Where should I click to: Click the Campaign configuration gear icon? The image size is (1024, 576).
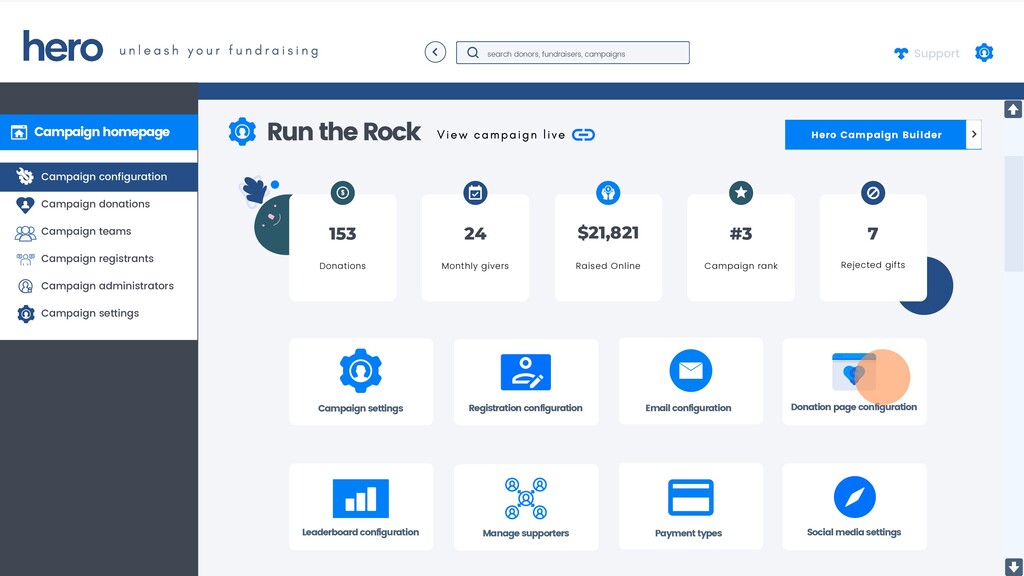[25, 176]
